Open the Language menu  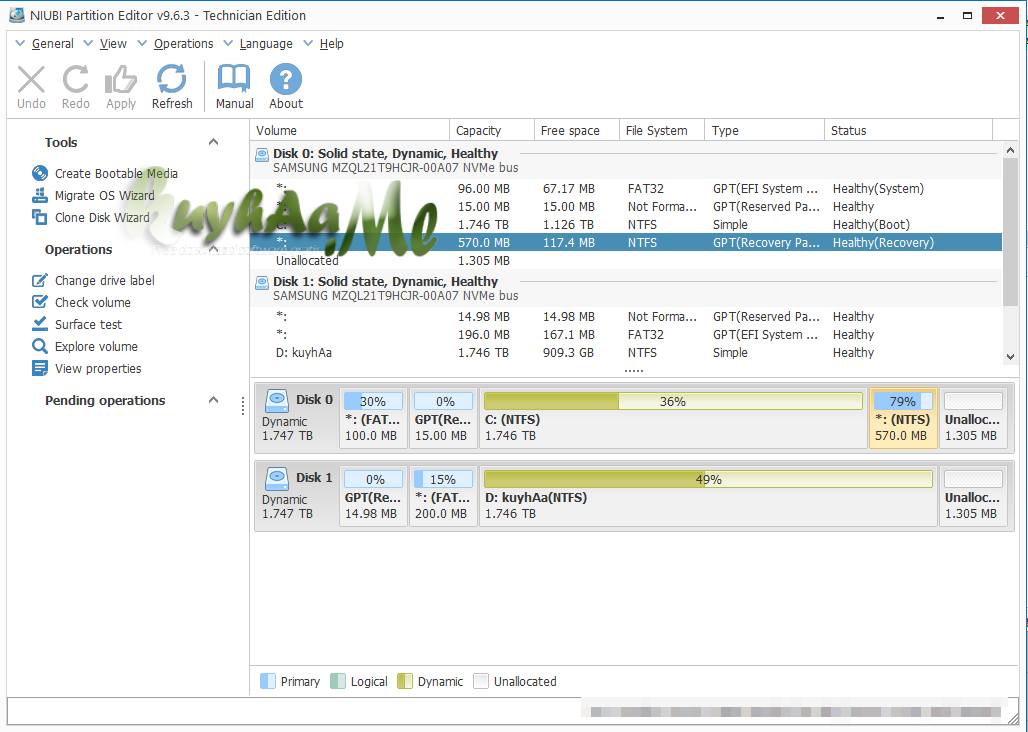[x=266, y=44]
